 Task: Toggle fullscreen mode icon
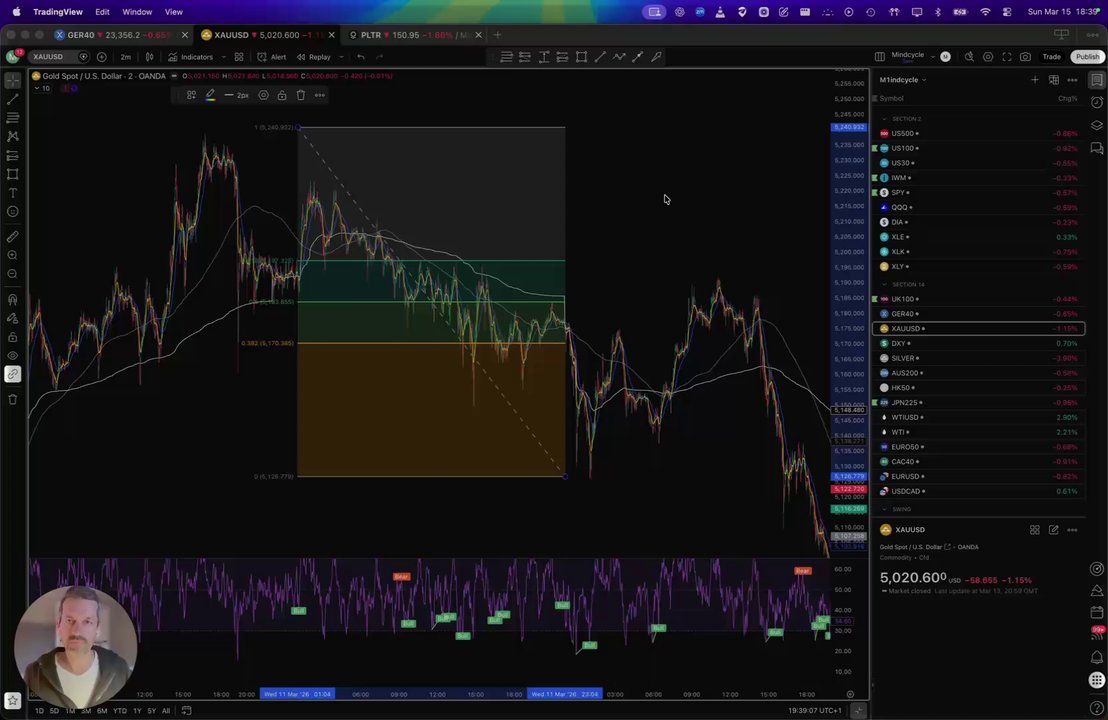point(1007,57)
